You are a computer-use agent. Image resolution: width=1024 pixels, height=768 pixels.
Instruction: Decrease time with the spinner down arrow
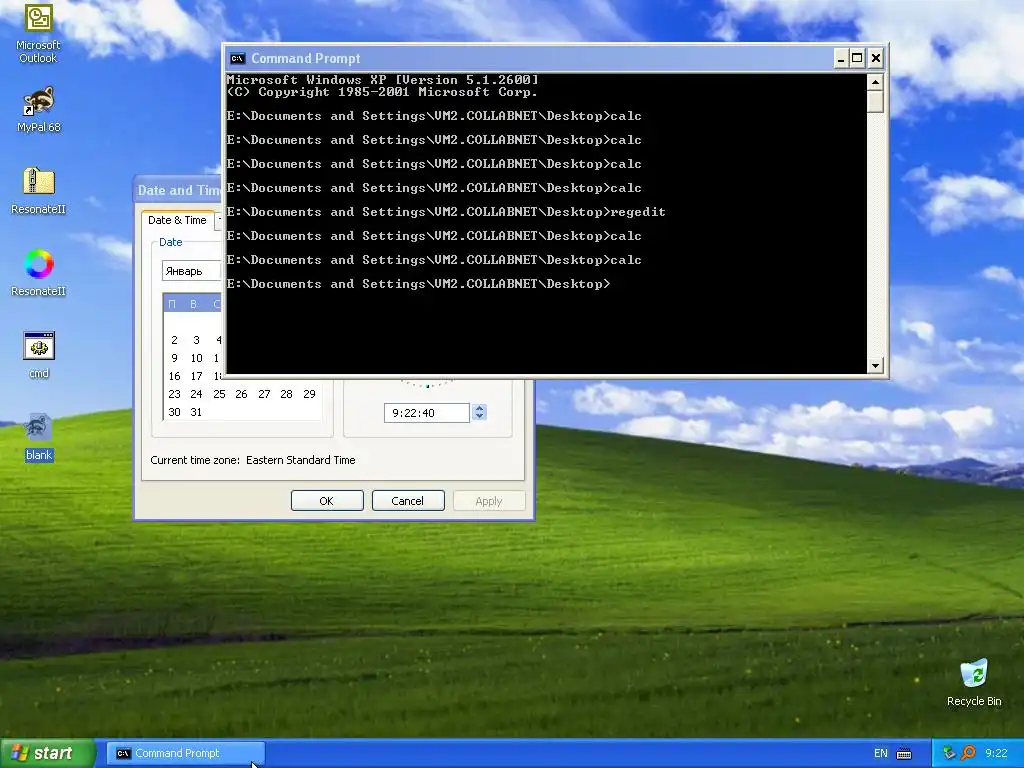coord(479,417)
